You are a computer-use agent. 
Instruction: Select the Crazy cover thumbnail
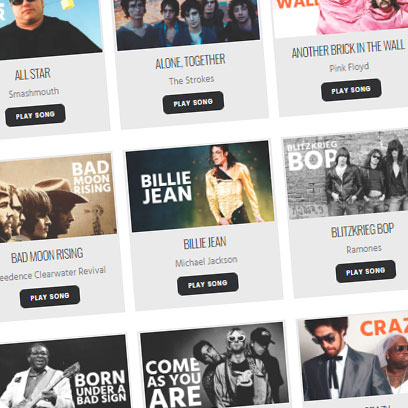coord(355,357)
